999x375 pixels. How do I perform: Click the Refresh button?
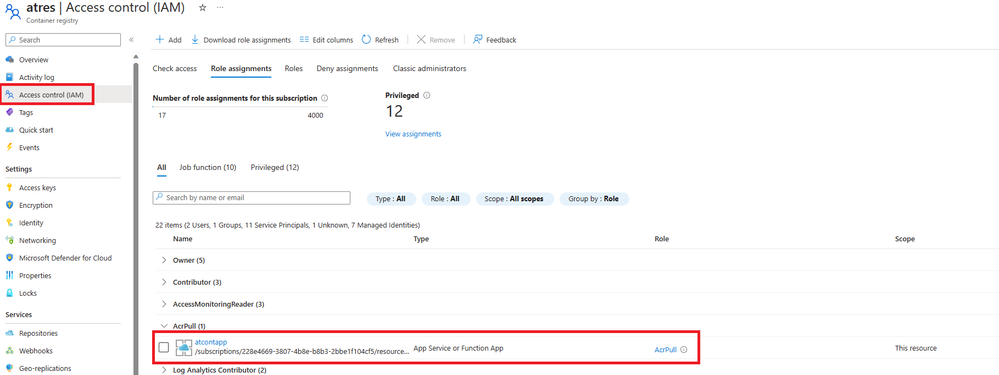pyautogui.click(x=380, y=39)
